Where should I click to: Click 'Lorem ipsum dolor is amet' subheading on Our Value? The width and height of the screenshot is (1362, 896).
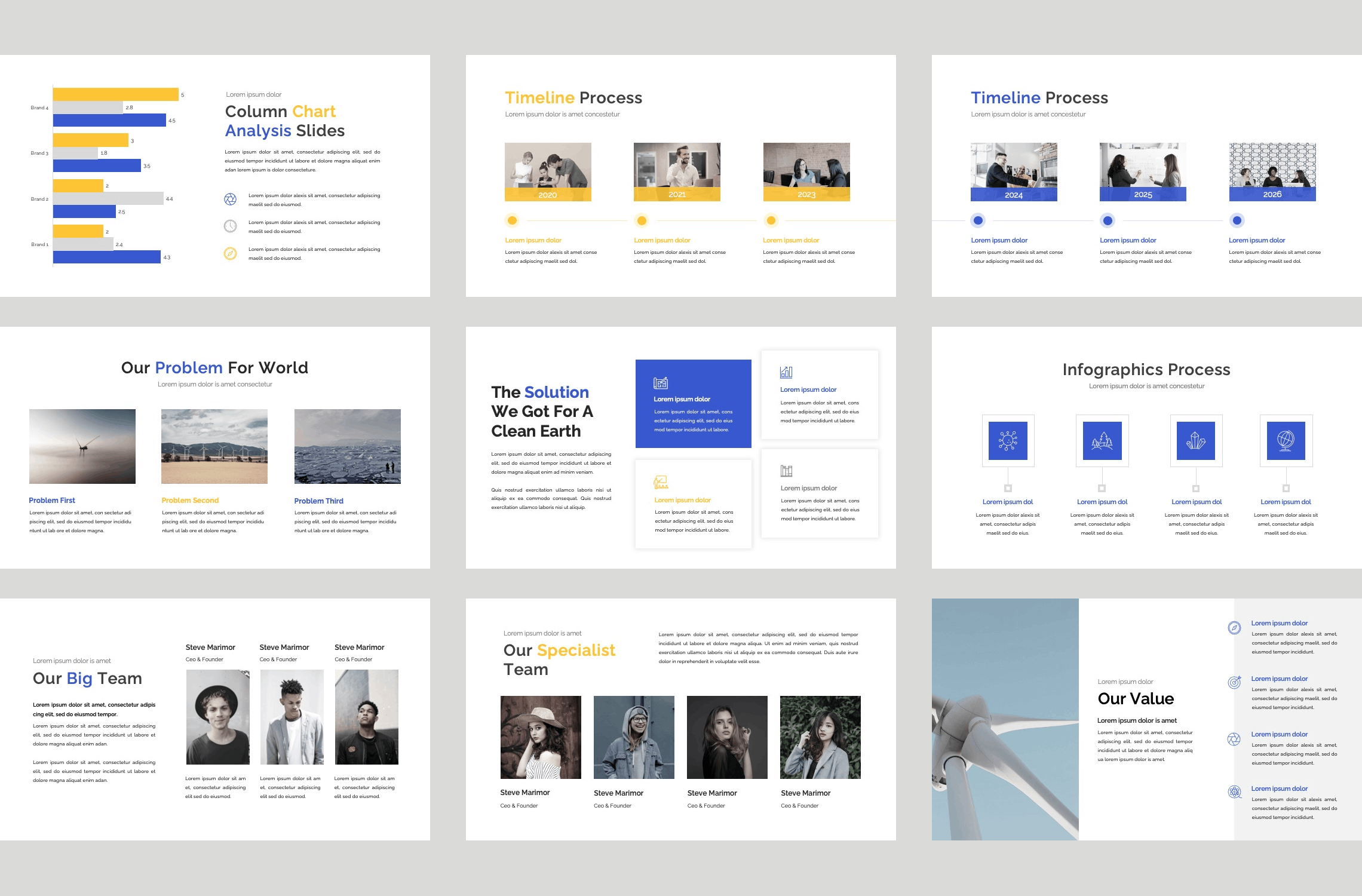click(1137, 721)
